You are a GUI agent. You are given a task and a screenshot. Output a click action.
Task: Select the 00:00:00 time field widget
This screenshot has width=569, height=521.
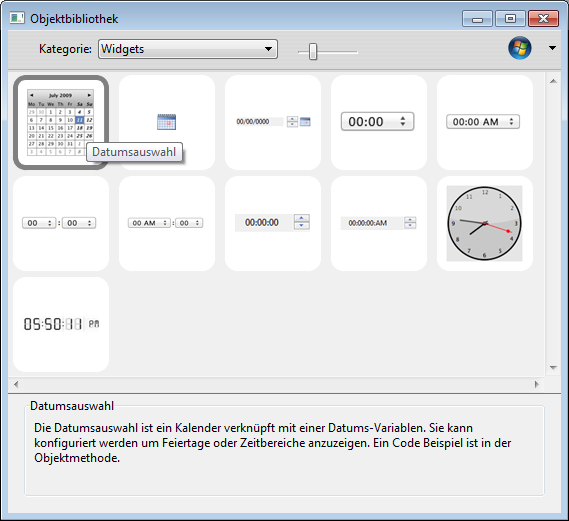pyautogui.click(x=273, y=223)
